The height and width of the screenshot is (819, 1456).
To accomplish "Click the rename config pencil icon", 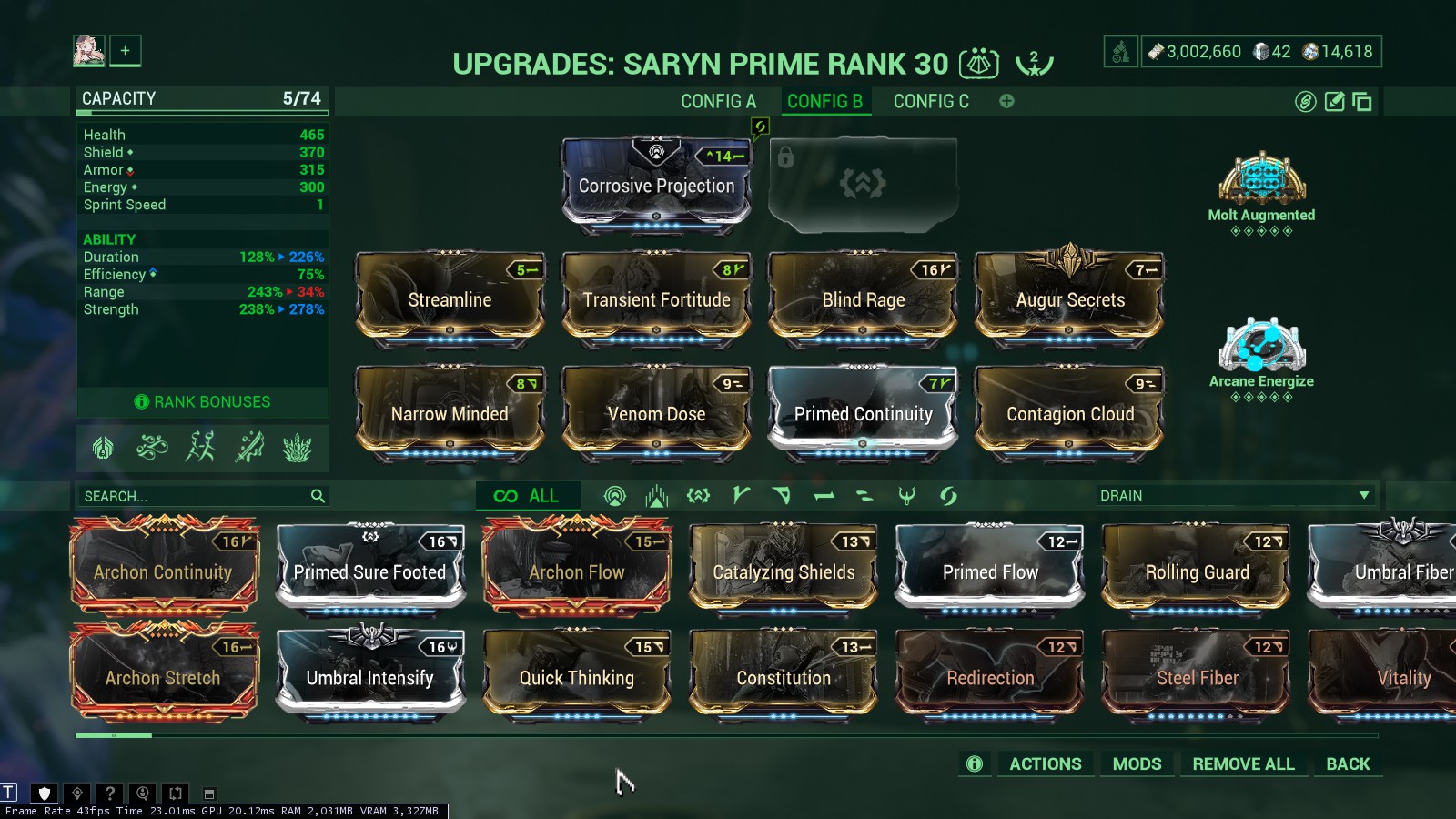I will click(1334, 101).
